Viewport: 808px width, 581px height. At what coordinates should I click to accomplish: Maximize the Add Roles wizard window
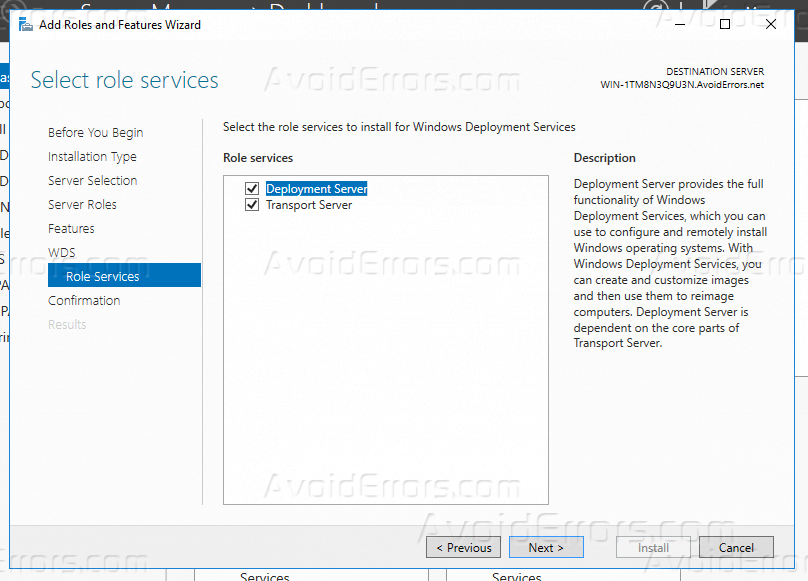pyautogui.click(x=725, y=25)
